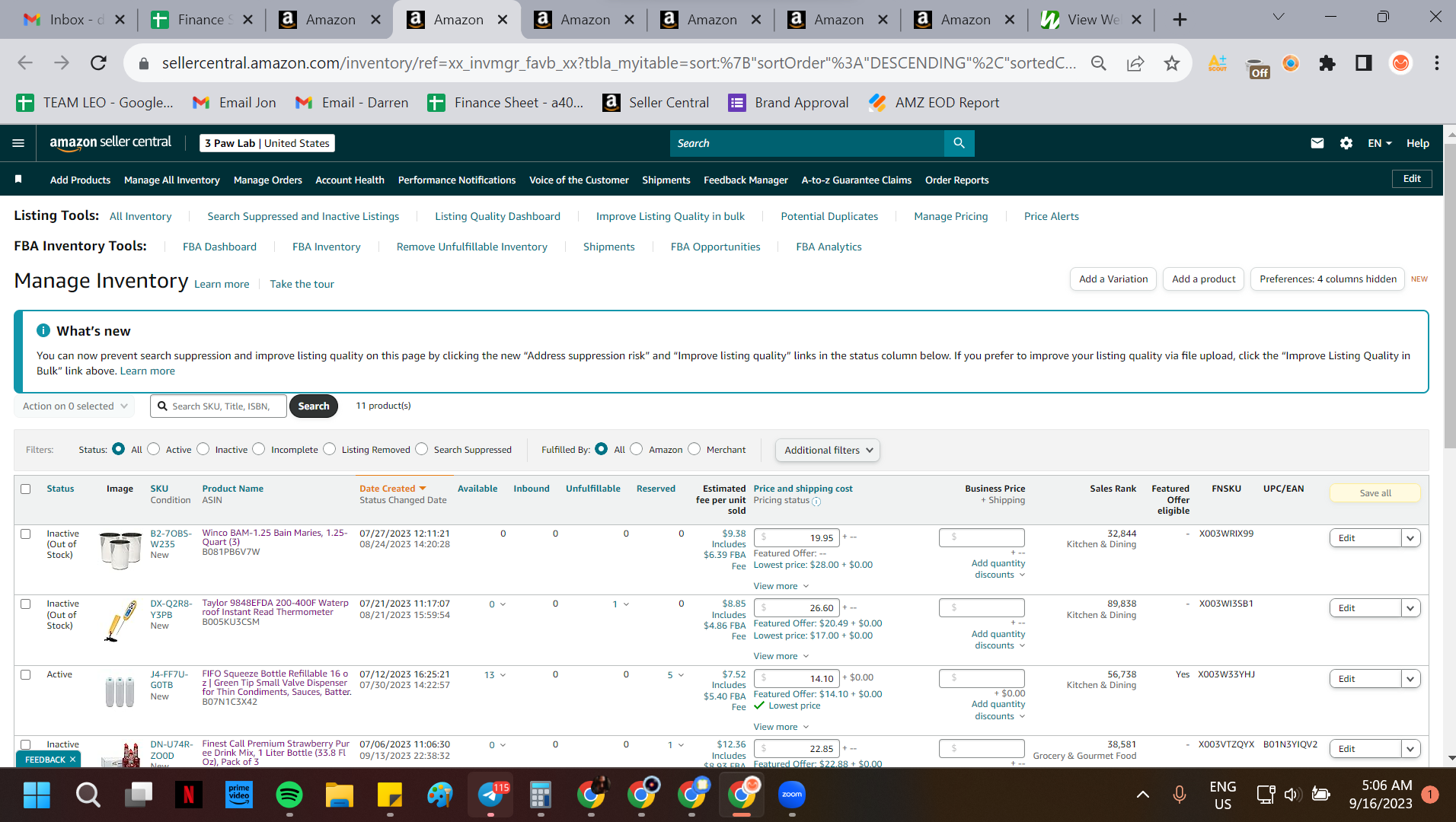Viewport: 1456px width, 822px height.
Task: Open Telegram from the taskbar
Action: click(x=491, y=795)
